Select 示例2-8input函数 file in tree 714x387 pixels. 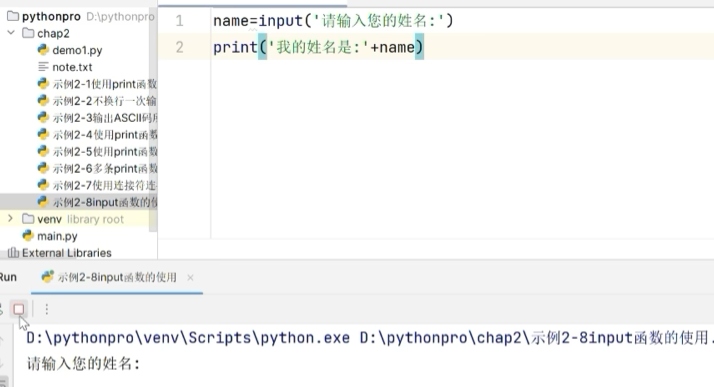105,202
